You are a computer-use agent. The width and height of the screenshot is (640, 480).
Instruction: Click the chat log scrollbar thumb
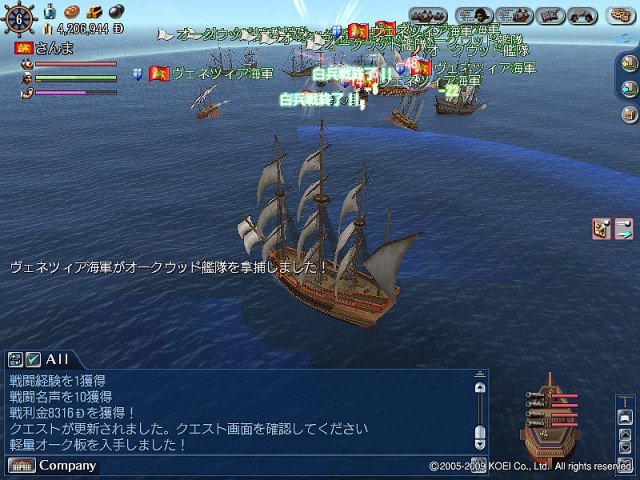click(480, 433)
